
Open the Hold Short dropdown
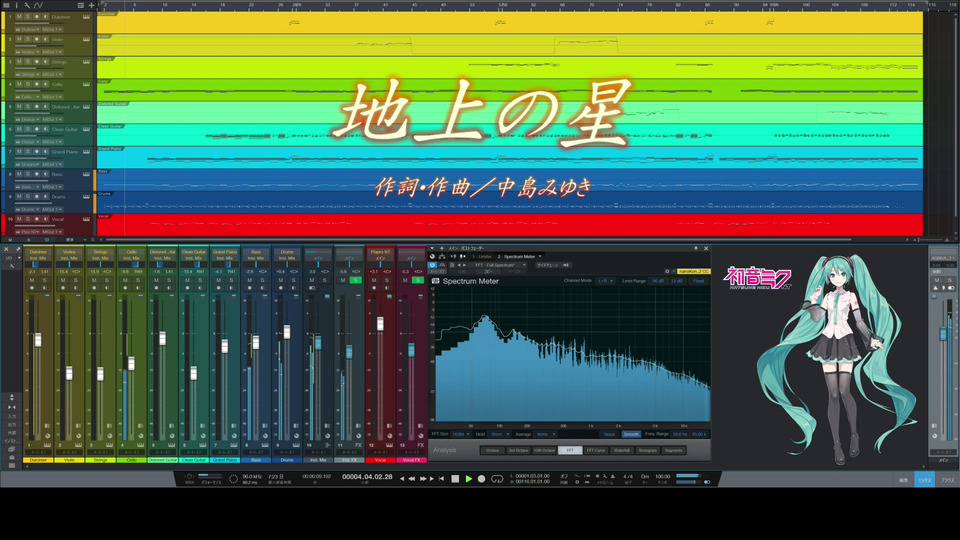coord(500,434)
